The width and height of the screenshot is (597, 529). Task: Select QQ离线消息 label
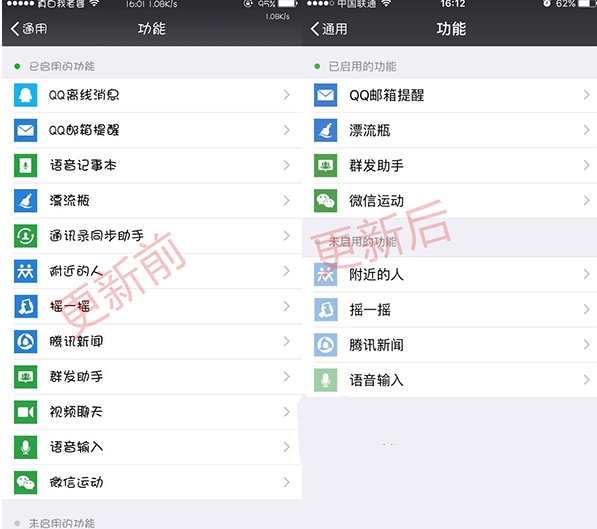[x=84, y=95]
